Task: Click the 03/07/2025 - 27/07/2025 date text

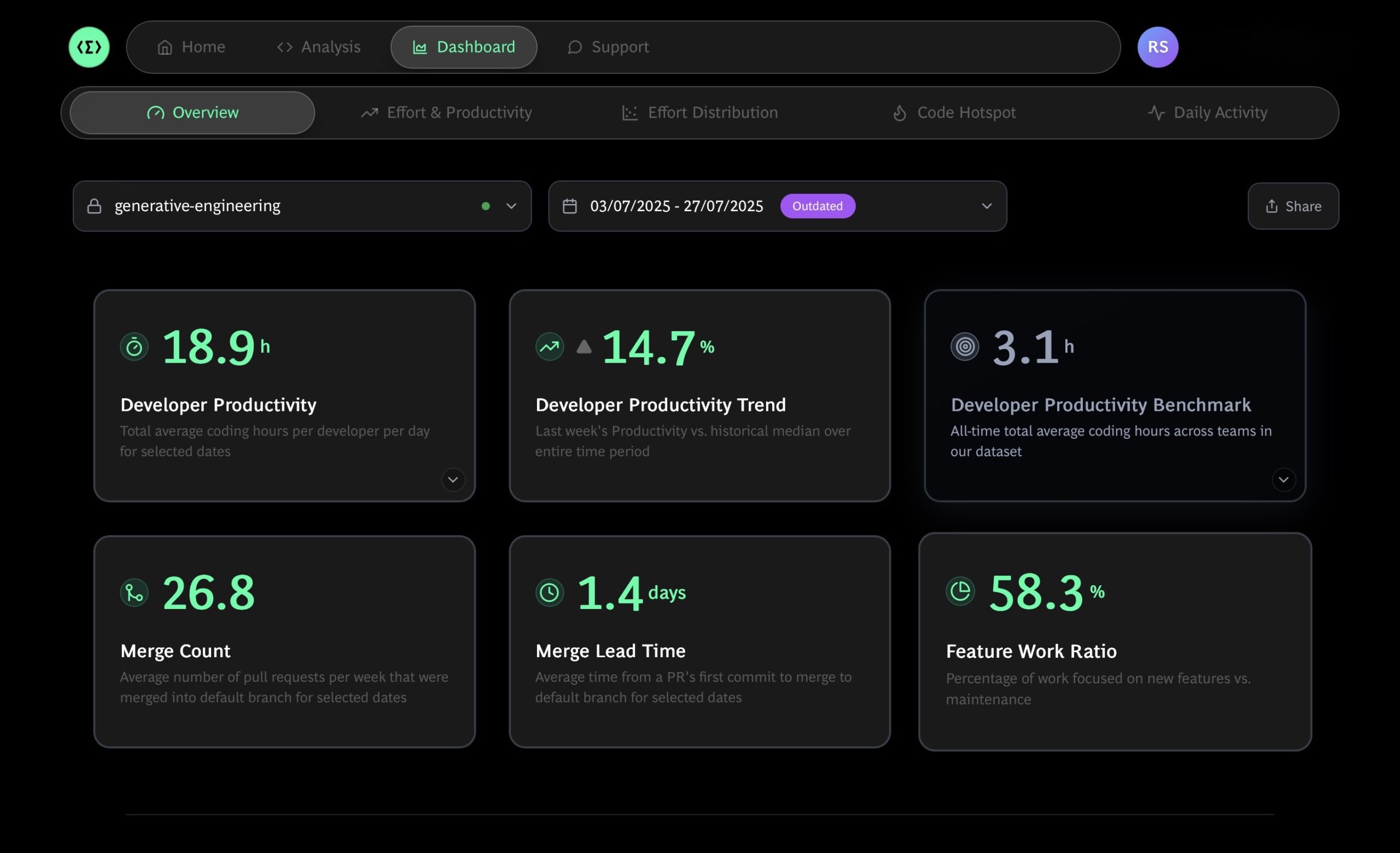Action: click(x=676, y=206)
